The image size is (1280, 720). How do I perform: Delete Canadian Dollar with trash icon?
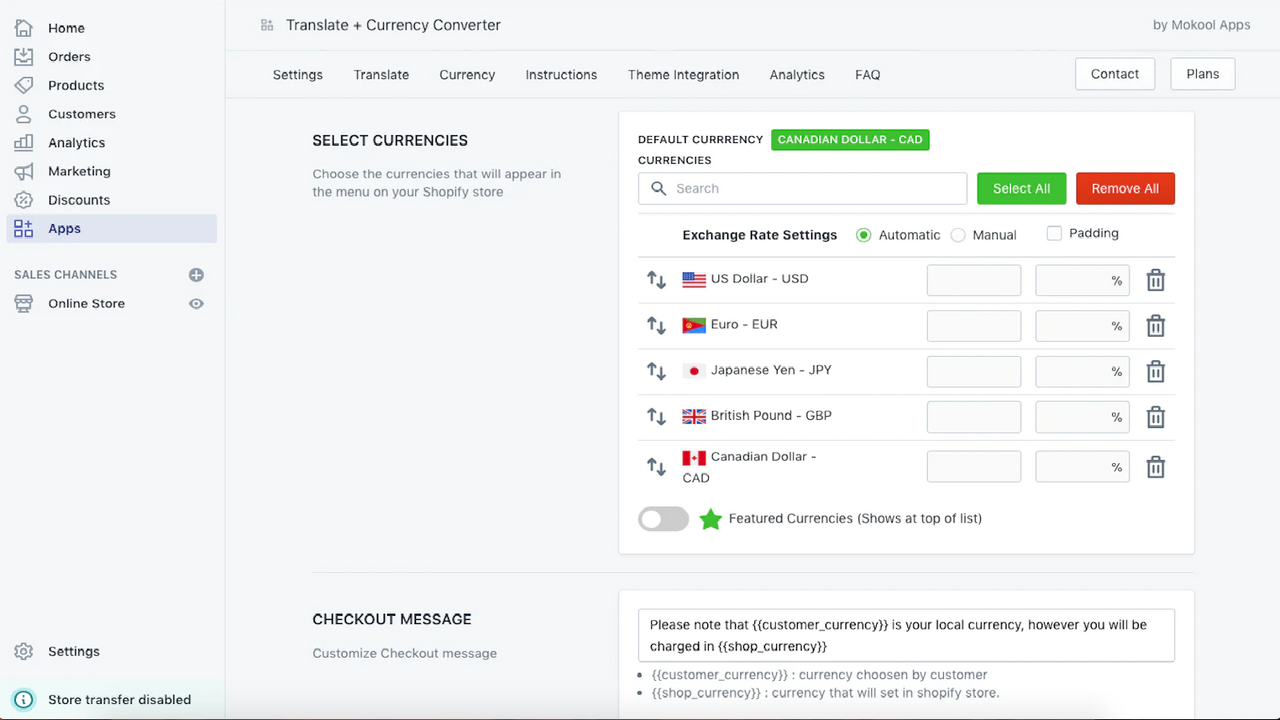pos(1155,466)
